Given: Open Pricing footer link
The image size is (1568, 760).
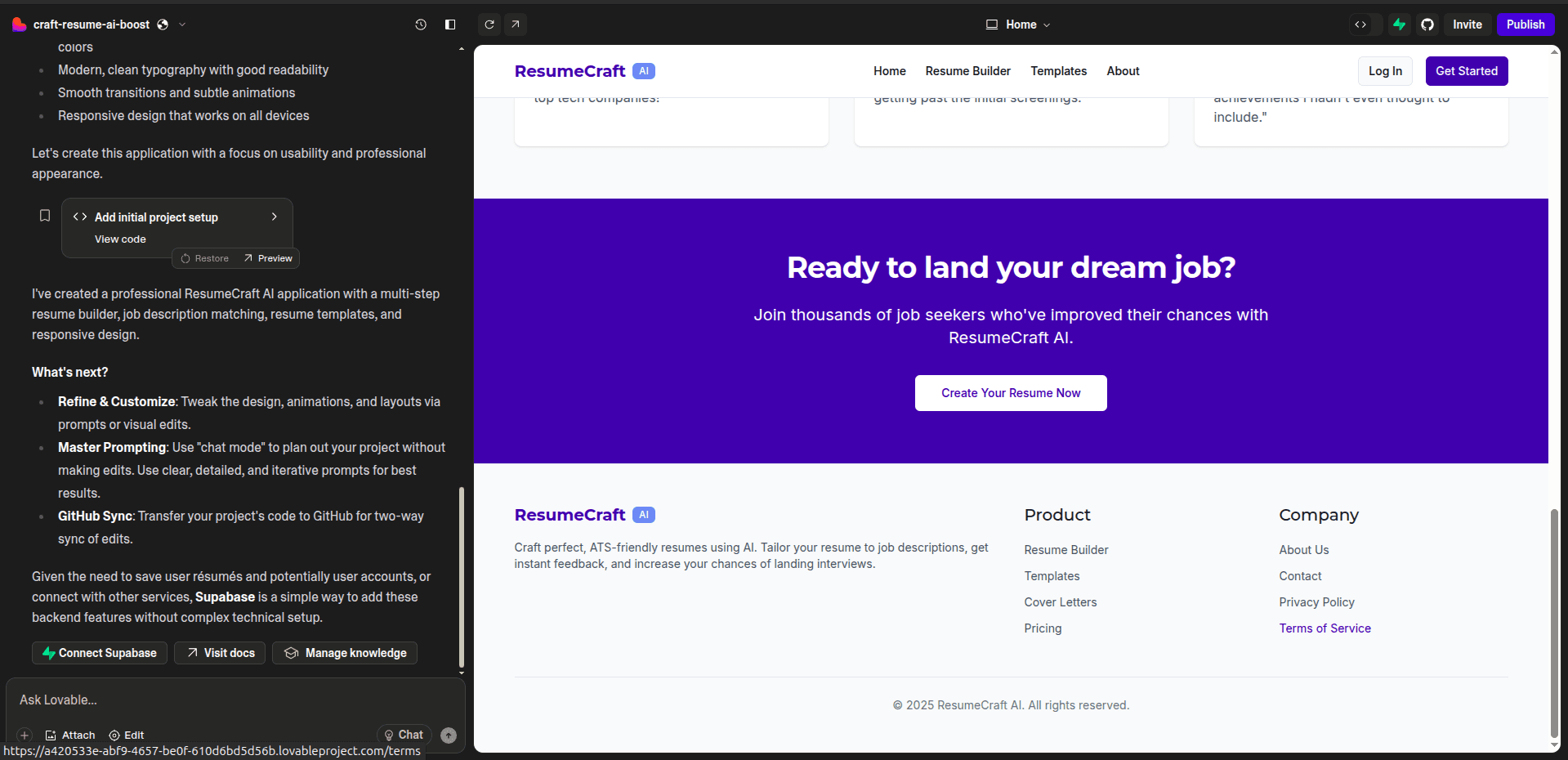Looking at the screenshot, I should point(1043,628).
